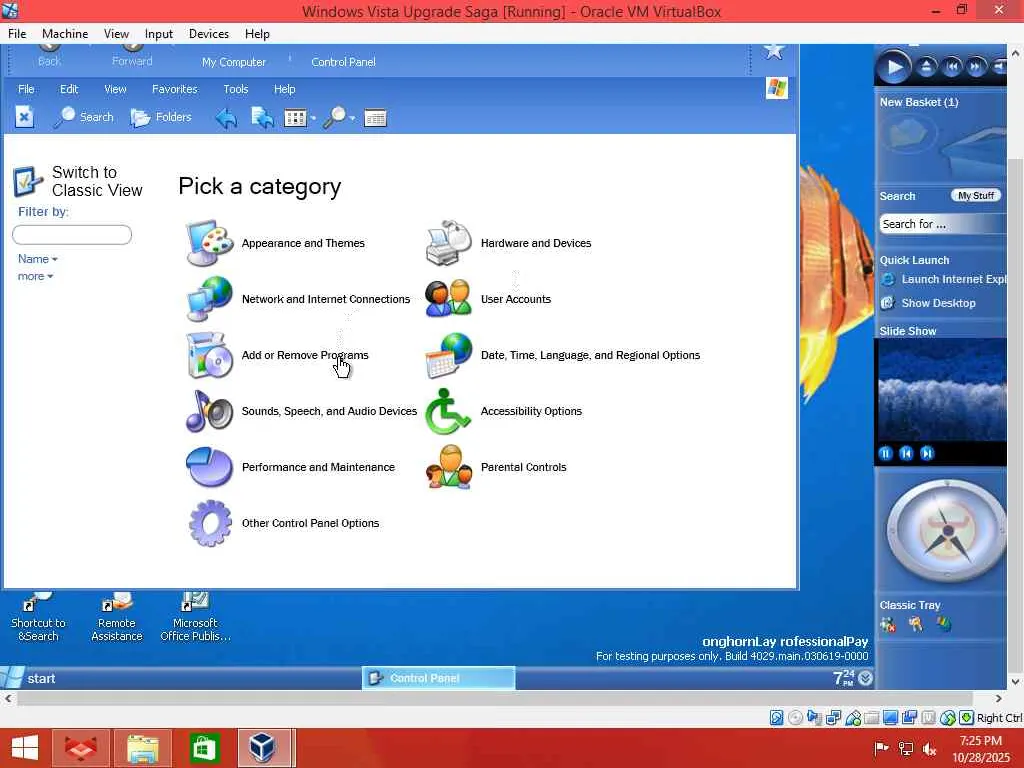Go to previous Slide Show image
1024x768 pixels.
[x=906, y=453]
